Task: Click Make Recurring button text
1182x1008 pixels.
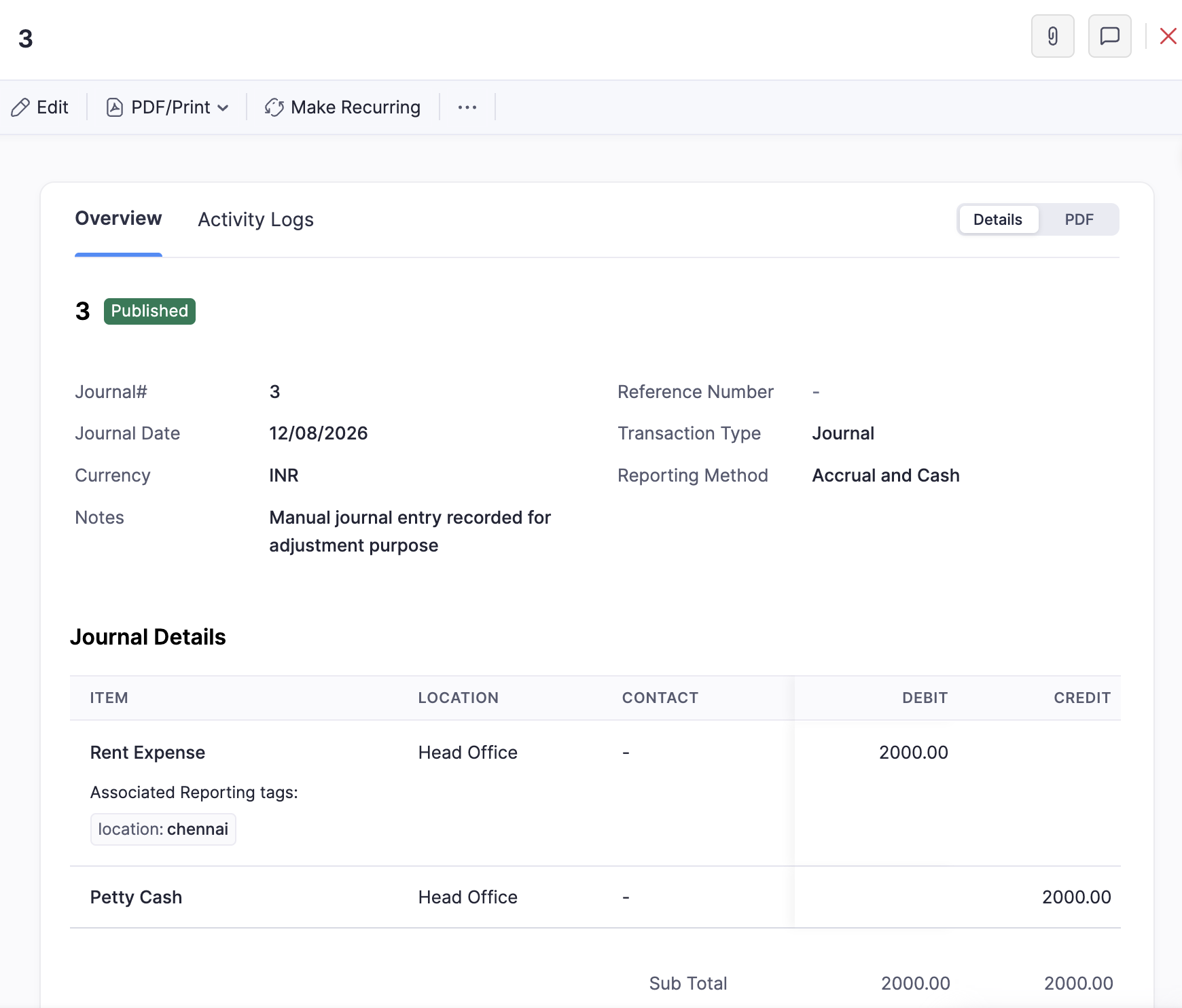Action: coord(355,107)
